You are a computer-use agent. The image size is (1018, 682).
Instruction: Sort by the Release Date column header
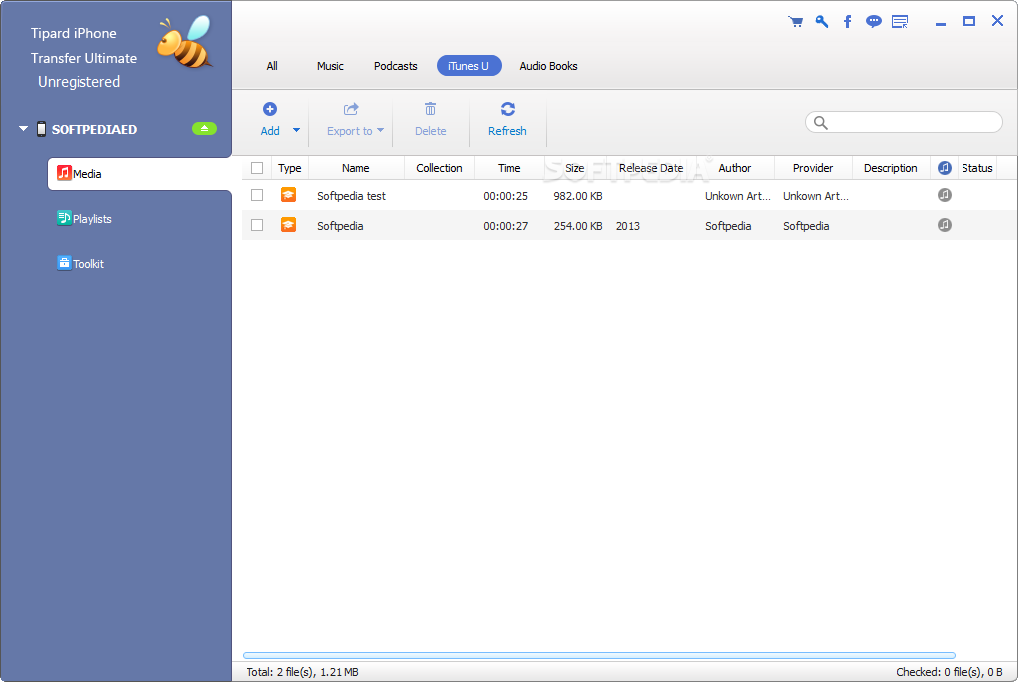click(x=651, y=168)
